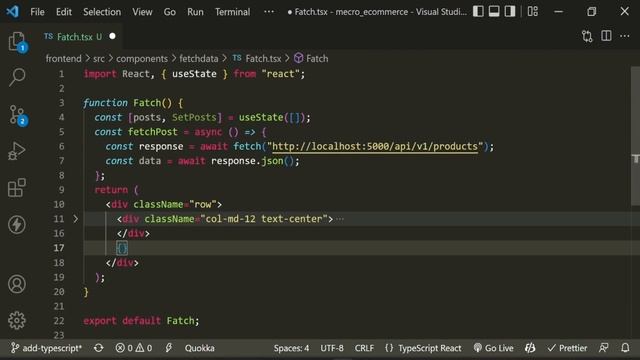640x360 pixels.
Task: Close Fatch.tsx tab via unsaved dot
Action: click(112, 36)
